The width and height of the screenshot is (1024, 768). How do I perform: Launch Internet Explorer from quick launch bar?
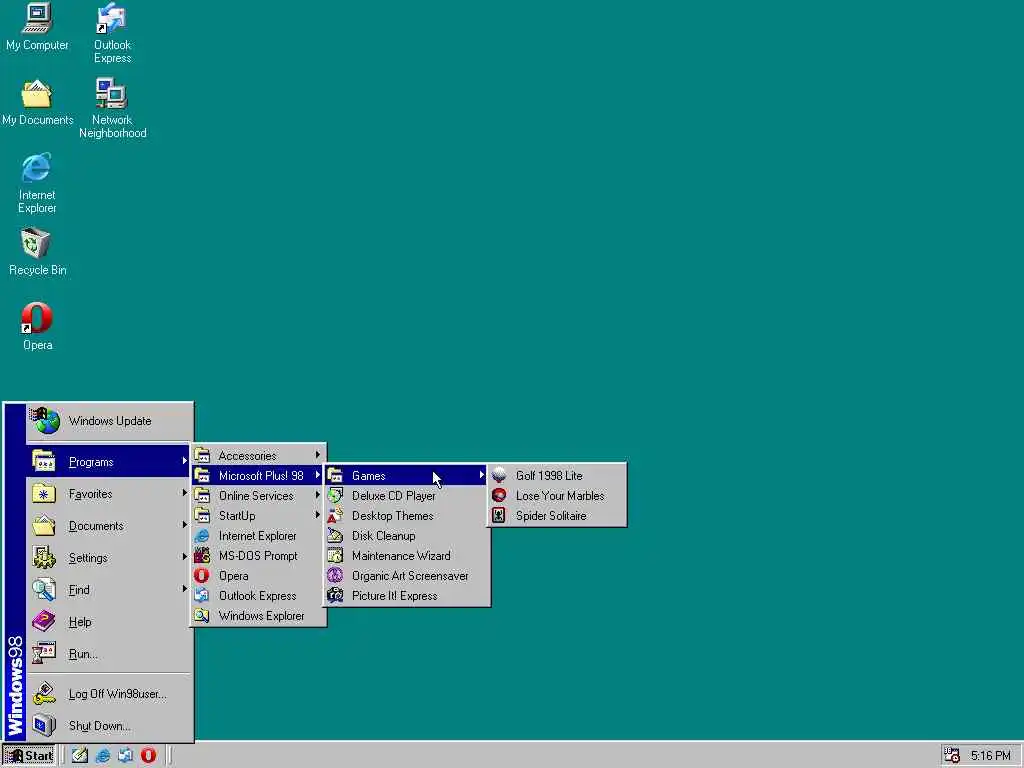[x=103, y=756]
